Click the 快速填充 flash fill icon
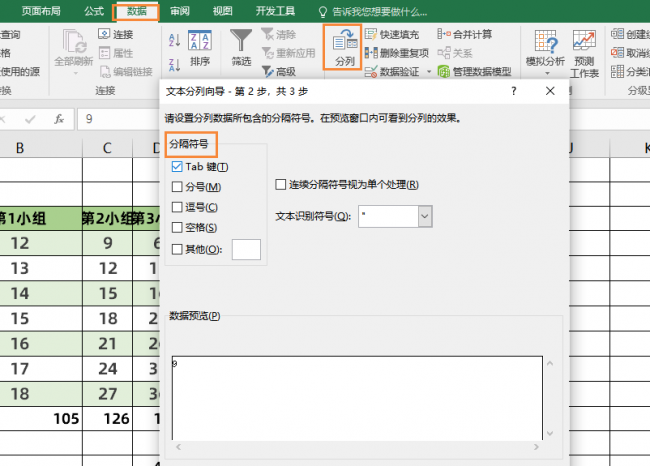This screenshot has width=650, height=466. (x=371, y=34)
